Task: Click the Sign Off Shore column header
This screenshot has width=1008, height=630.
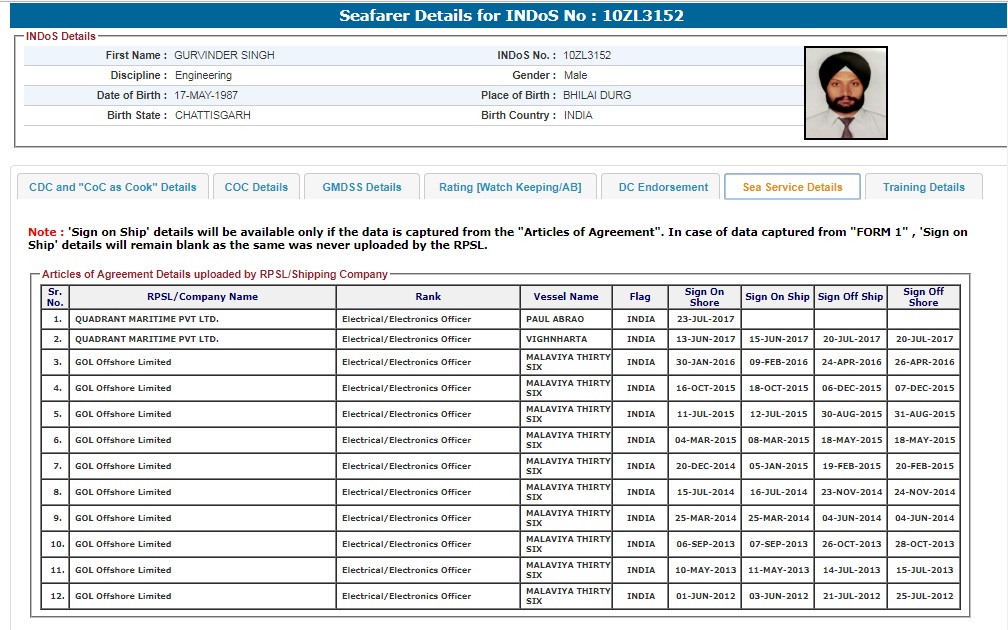Action: (x=923, y=297)
